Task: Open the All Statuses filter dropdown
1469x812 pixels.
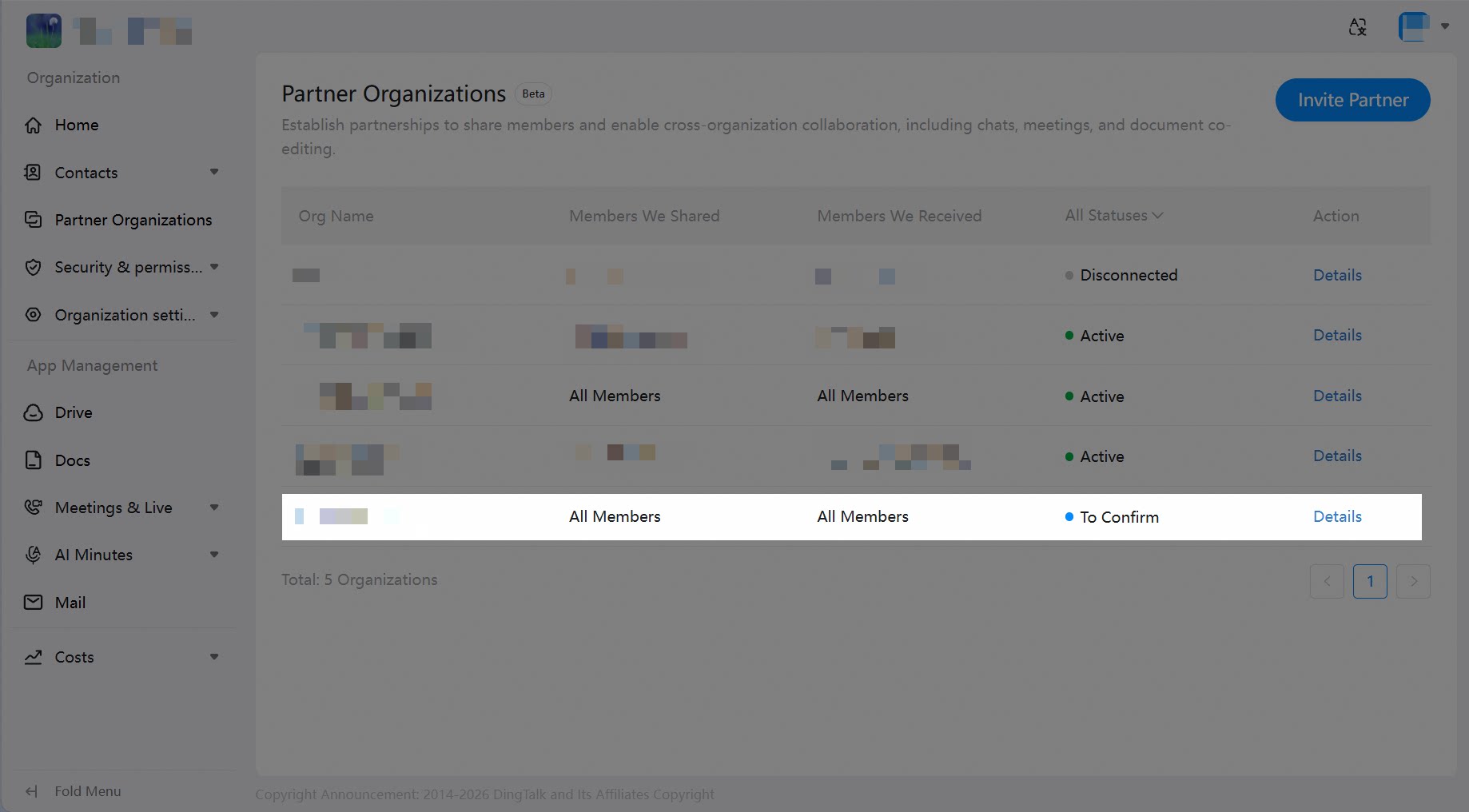Action: pyautogui.click(x=1113, y=216)
